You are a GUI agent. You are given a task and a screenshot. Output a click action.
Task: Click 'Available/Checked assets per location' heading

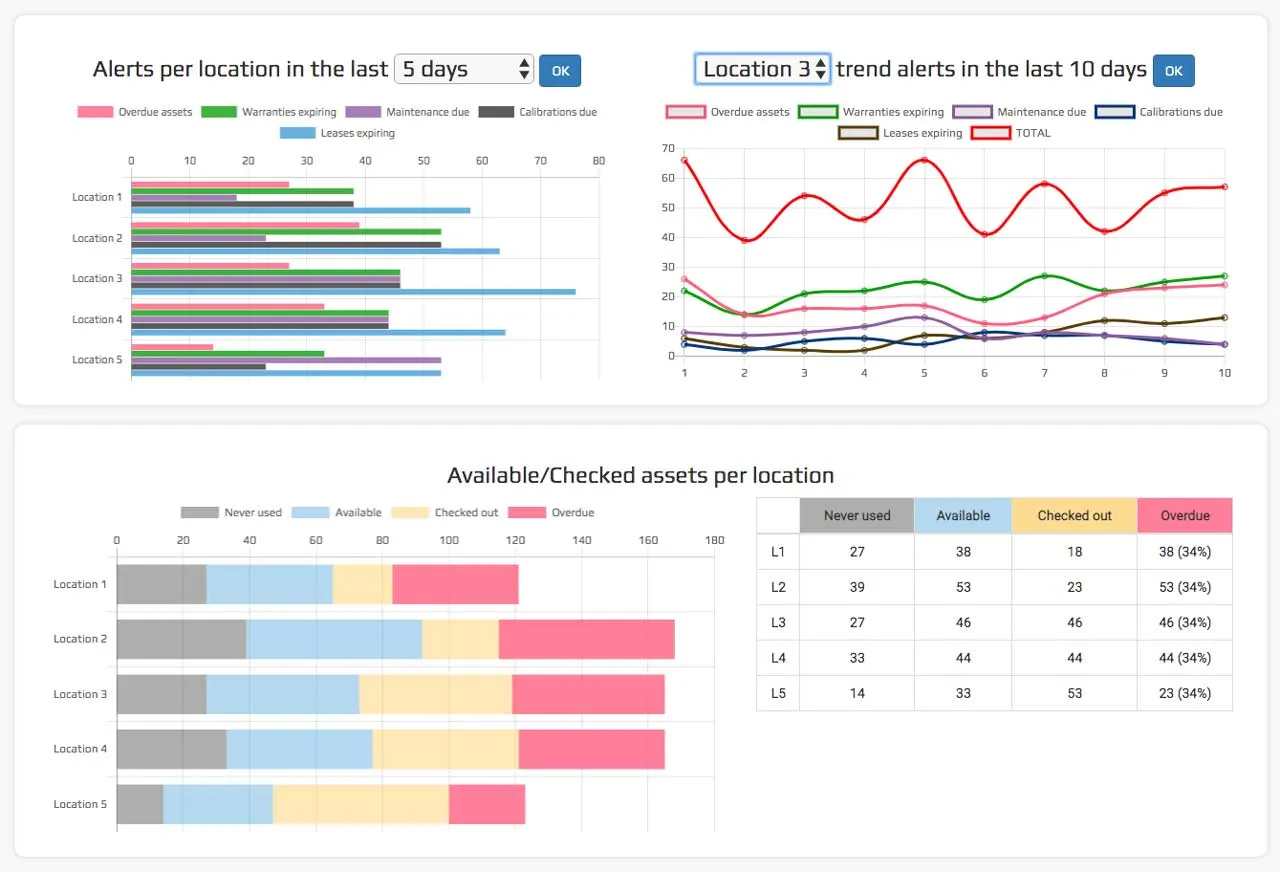640,476
